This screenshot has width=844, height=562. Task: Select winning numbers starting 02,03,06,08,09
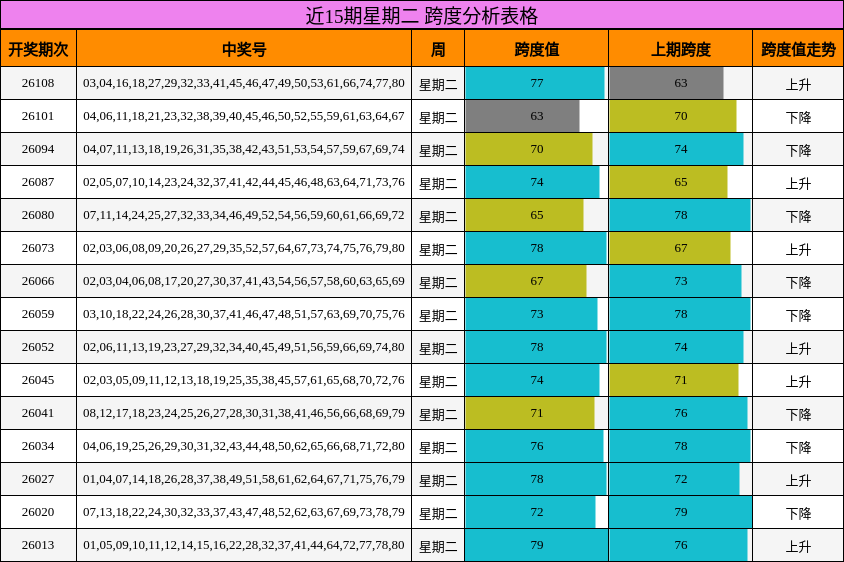(244, 248)
